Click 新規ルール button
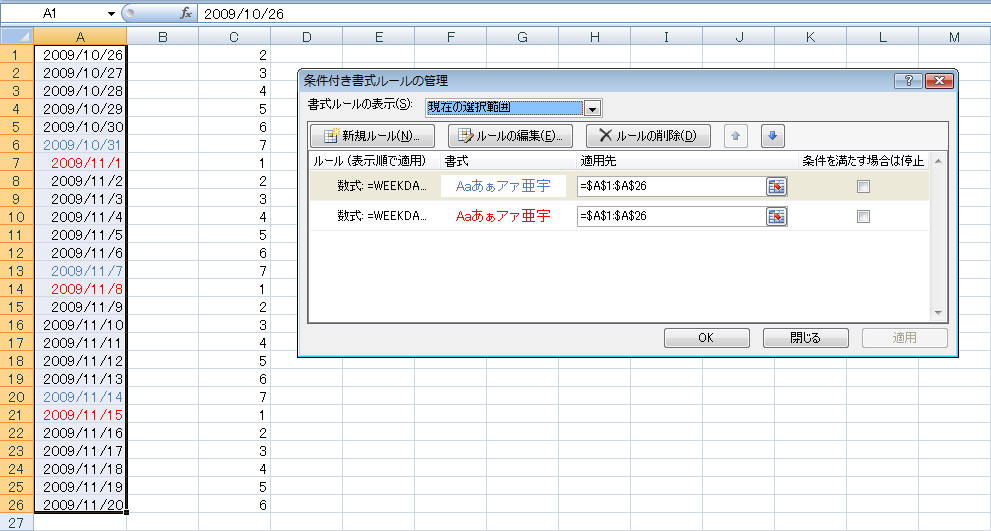This screenshot has width=991, height=531. 372,136
